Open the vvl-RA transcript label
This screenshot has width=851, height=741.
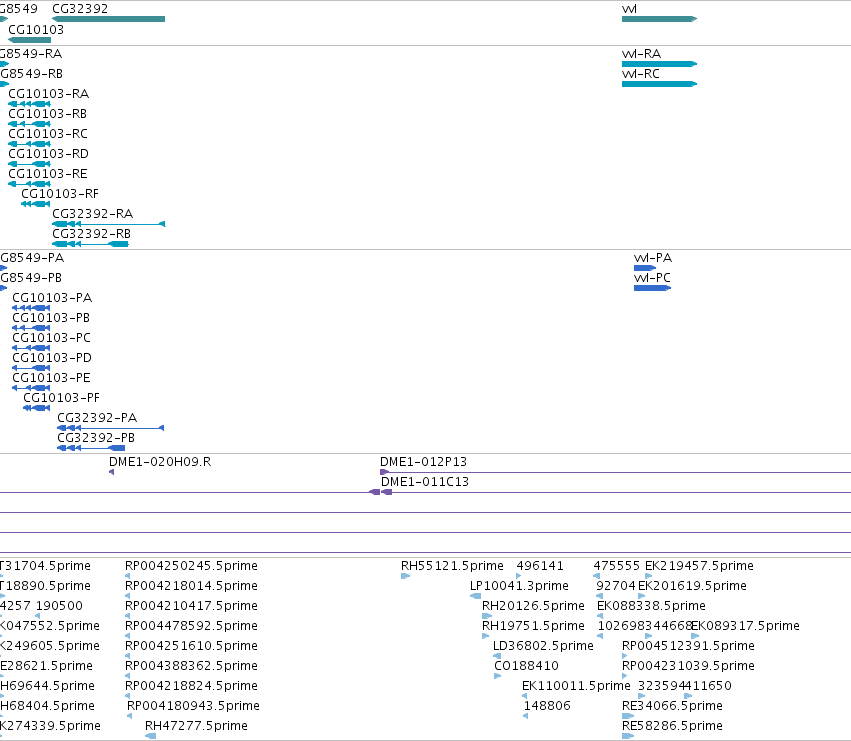(642, 54)
